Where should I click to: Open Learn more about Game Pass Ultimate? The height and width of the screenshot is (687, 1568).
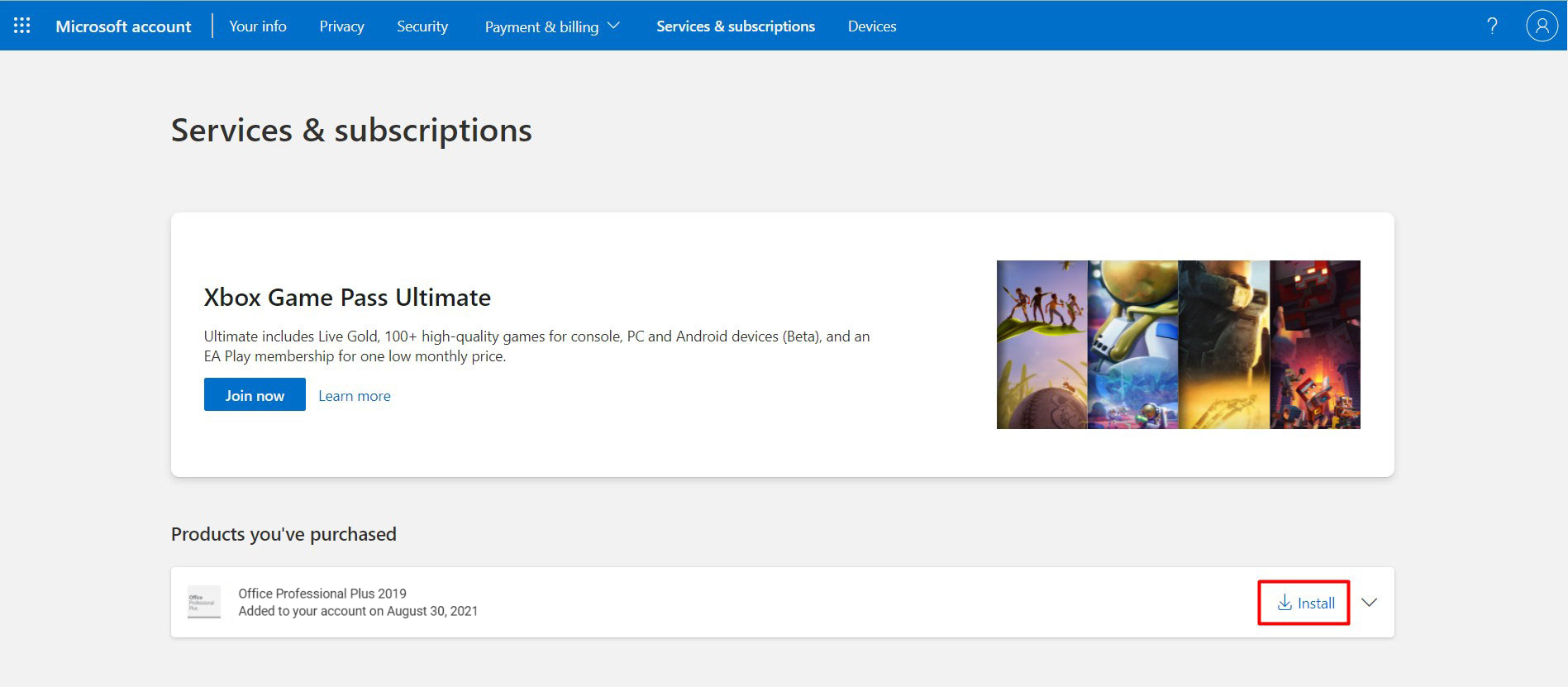pos(355,396)
